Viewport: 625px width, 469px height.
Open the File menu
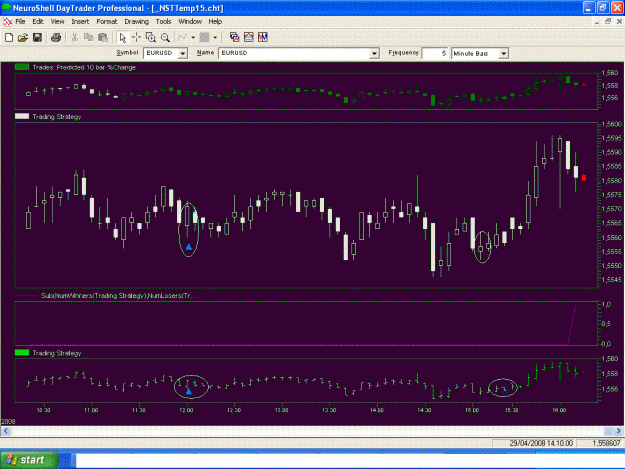20,22
